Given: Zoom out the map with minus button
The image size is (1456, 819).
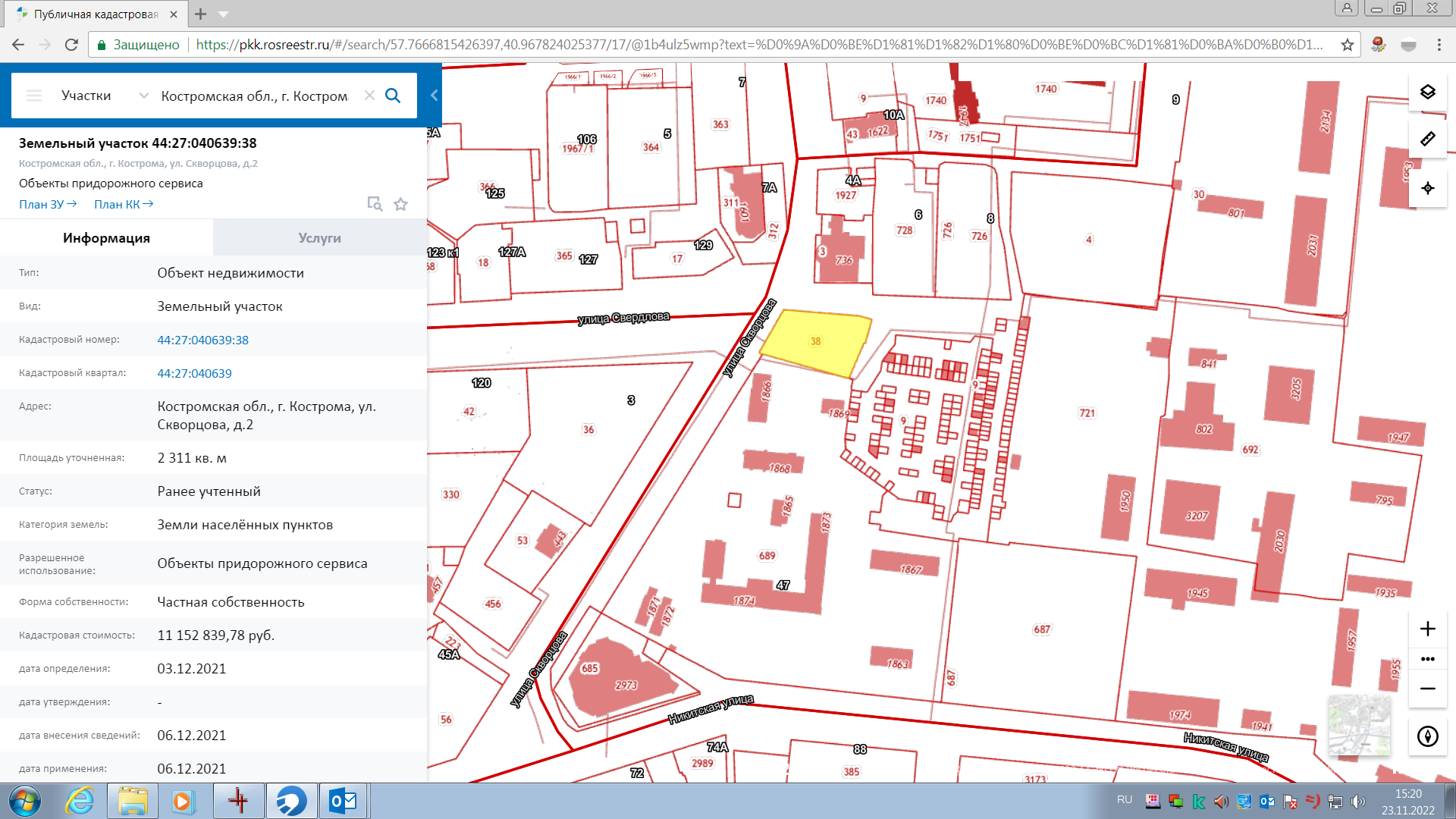Looking at the screenshot, I should [1428, 689].
